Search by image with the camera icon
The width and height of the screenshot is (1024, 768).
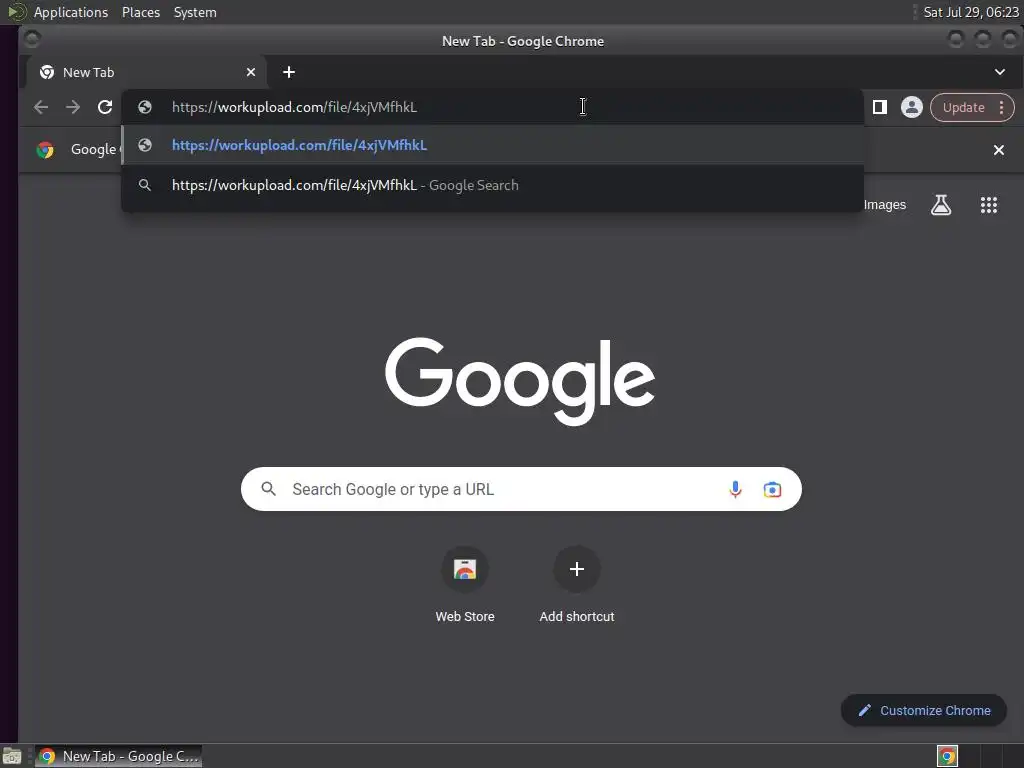tap(773, 489)
